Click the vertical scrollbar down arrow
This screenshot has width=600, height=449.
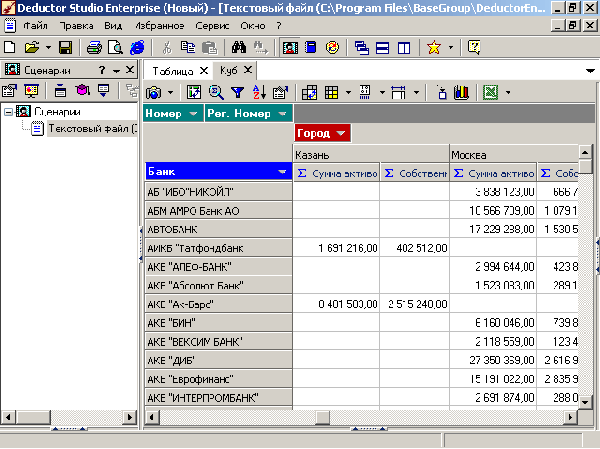click(586, 400)
